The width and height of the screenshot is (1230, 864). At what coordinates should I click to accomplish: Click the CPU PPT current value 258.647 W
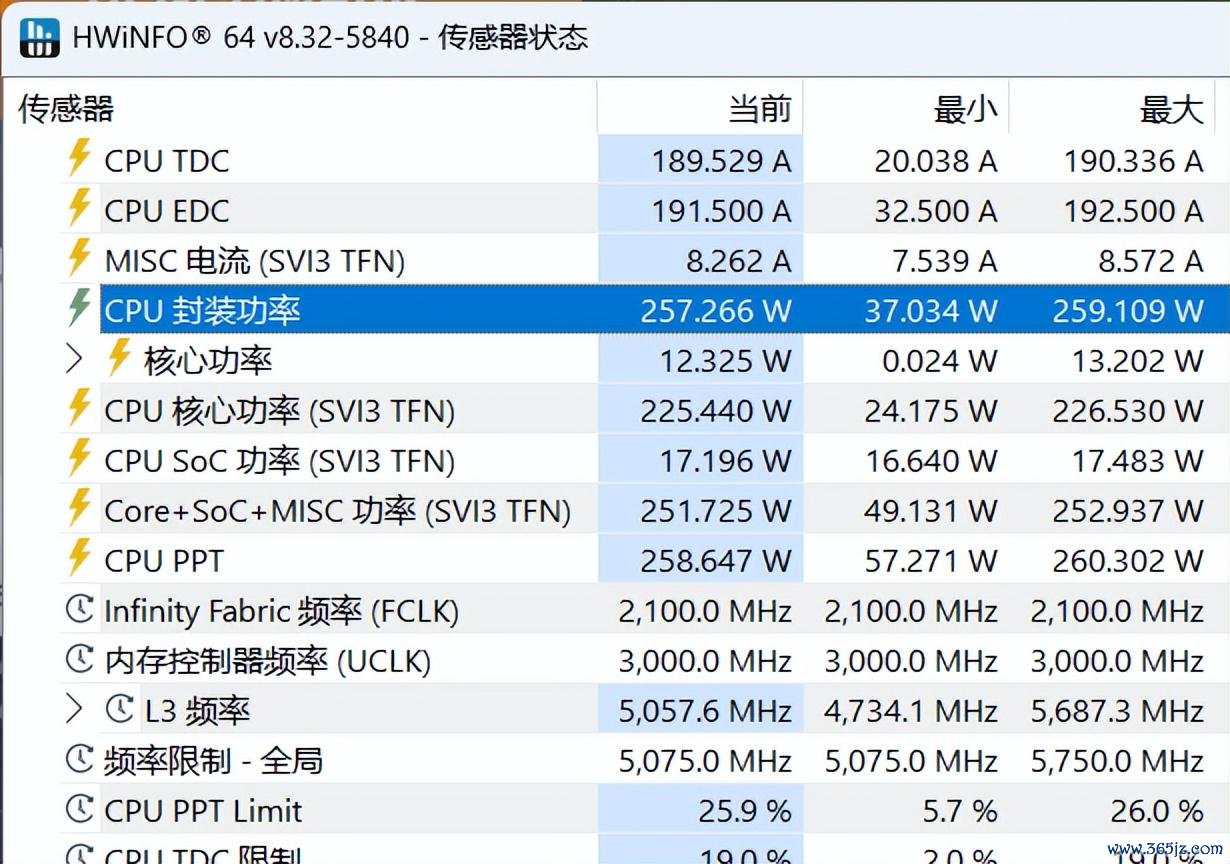click(716, 561)
